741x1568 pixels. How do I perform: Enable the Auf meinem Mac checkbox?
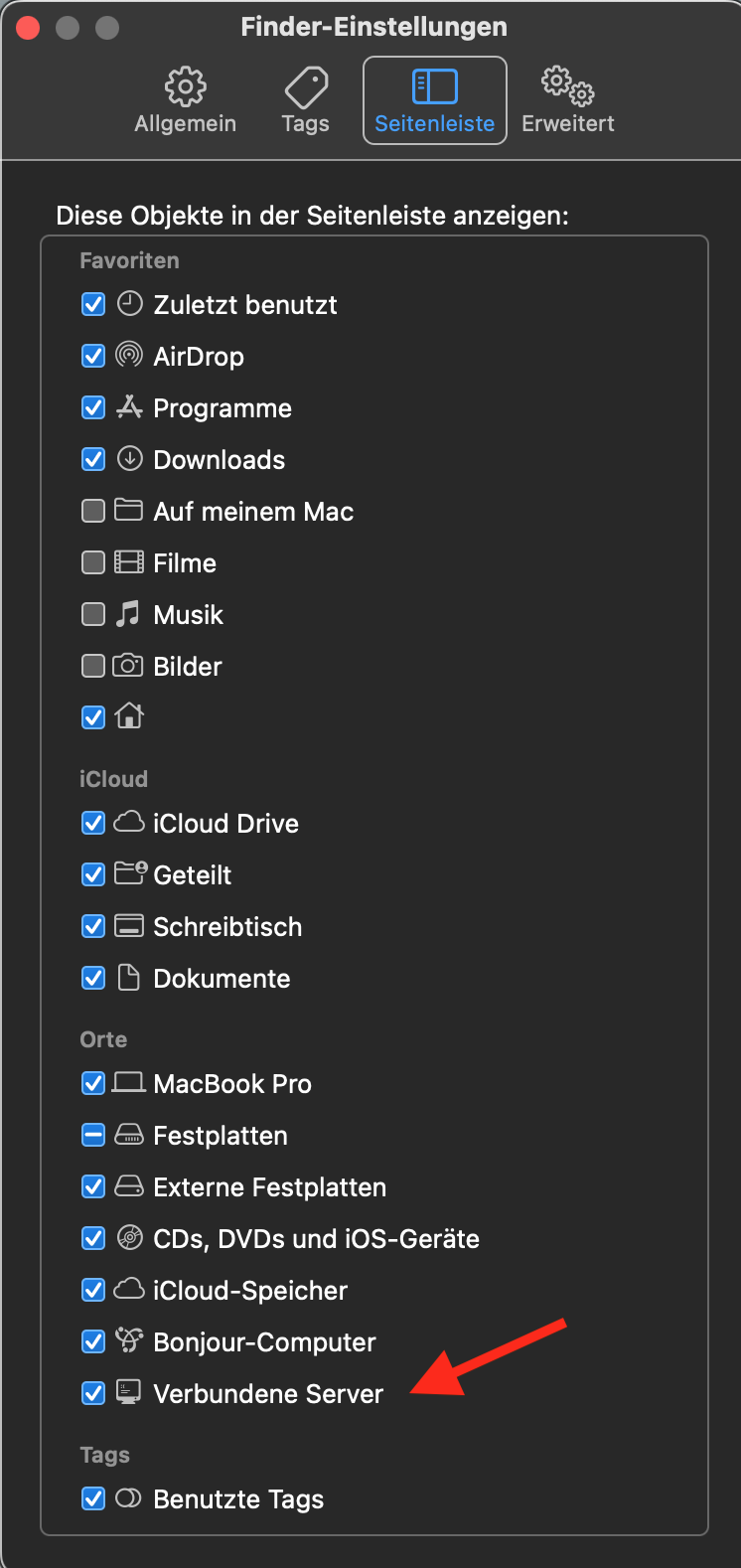(93, 511)
